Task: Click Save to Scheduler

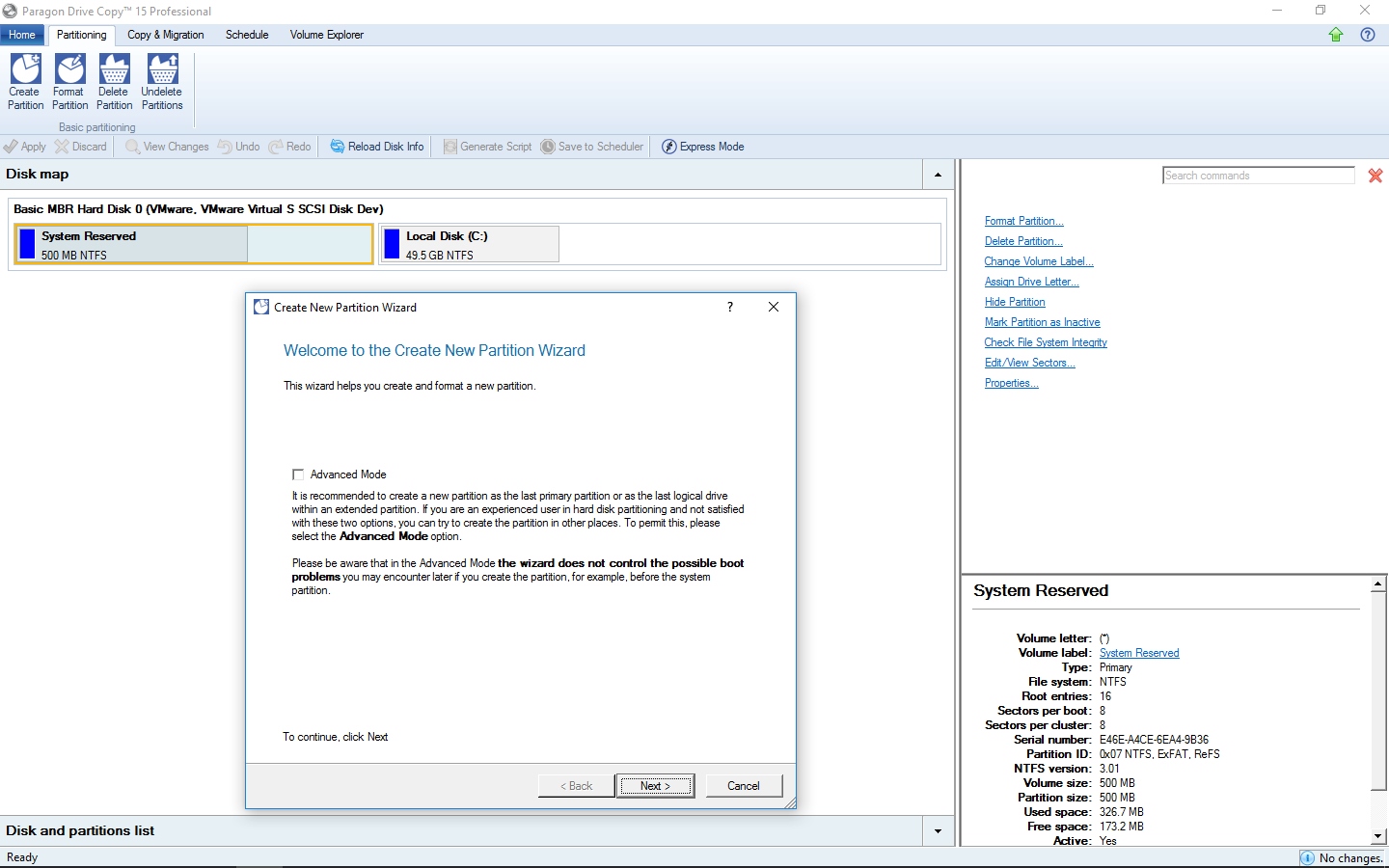Action: [x=591, y=147]
